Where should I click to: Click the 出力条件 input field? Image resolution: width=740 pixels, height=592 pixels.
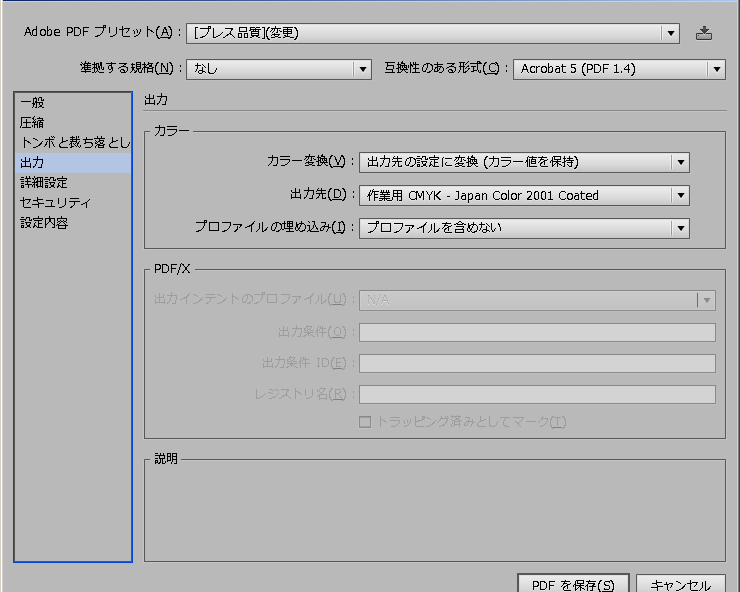[x=537, y=332]
